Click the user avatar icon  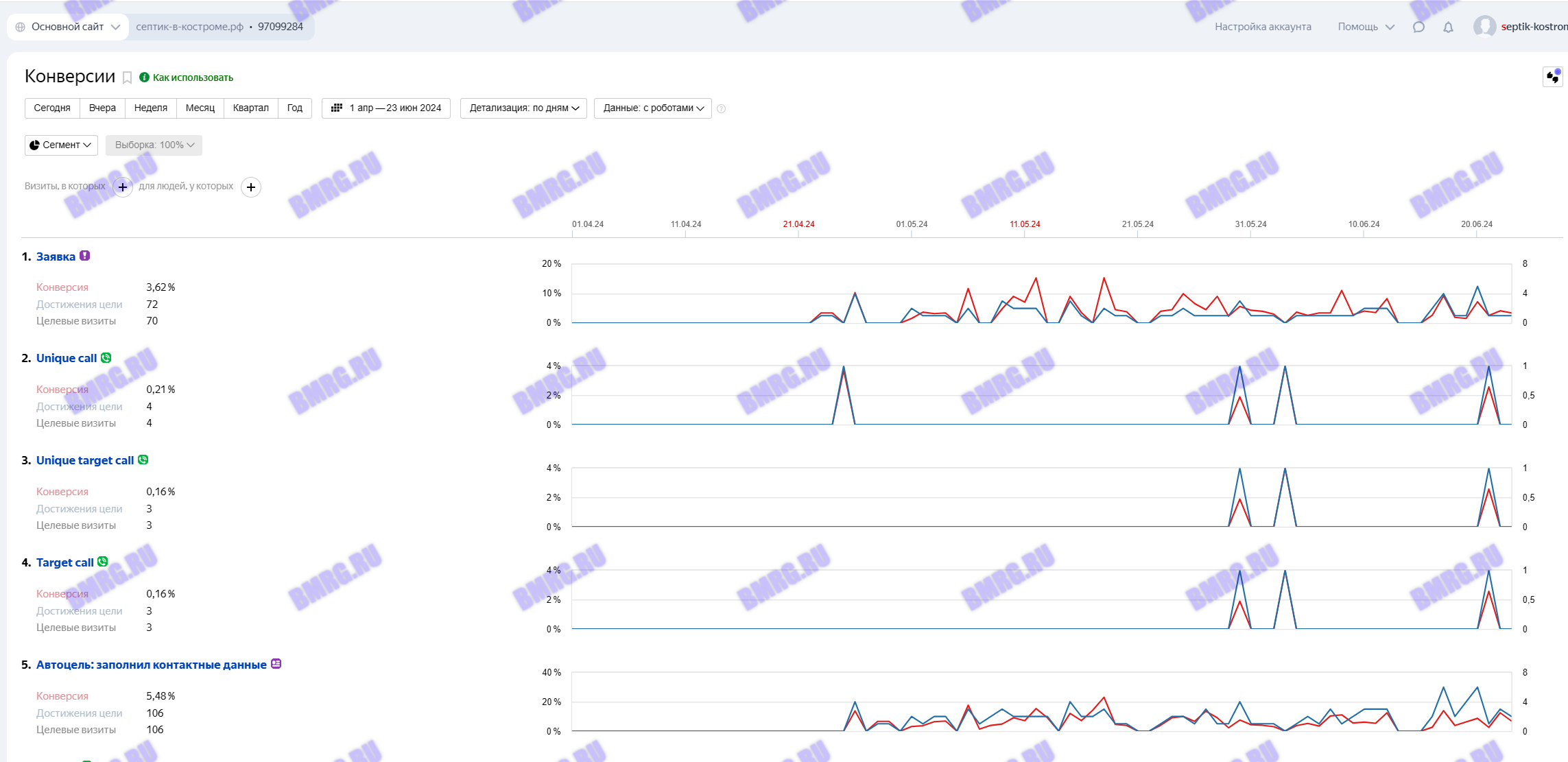(1484, 27)
